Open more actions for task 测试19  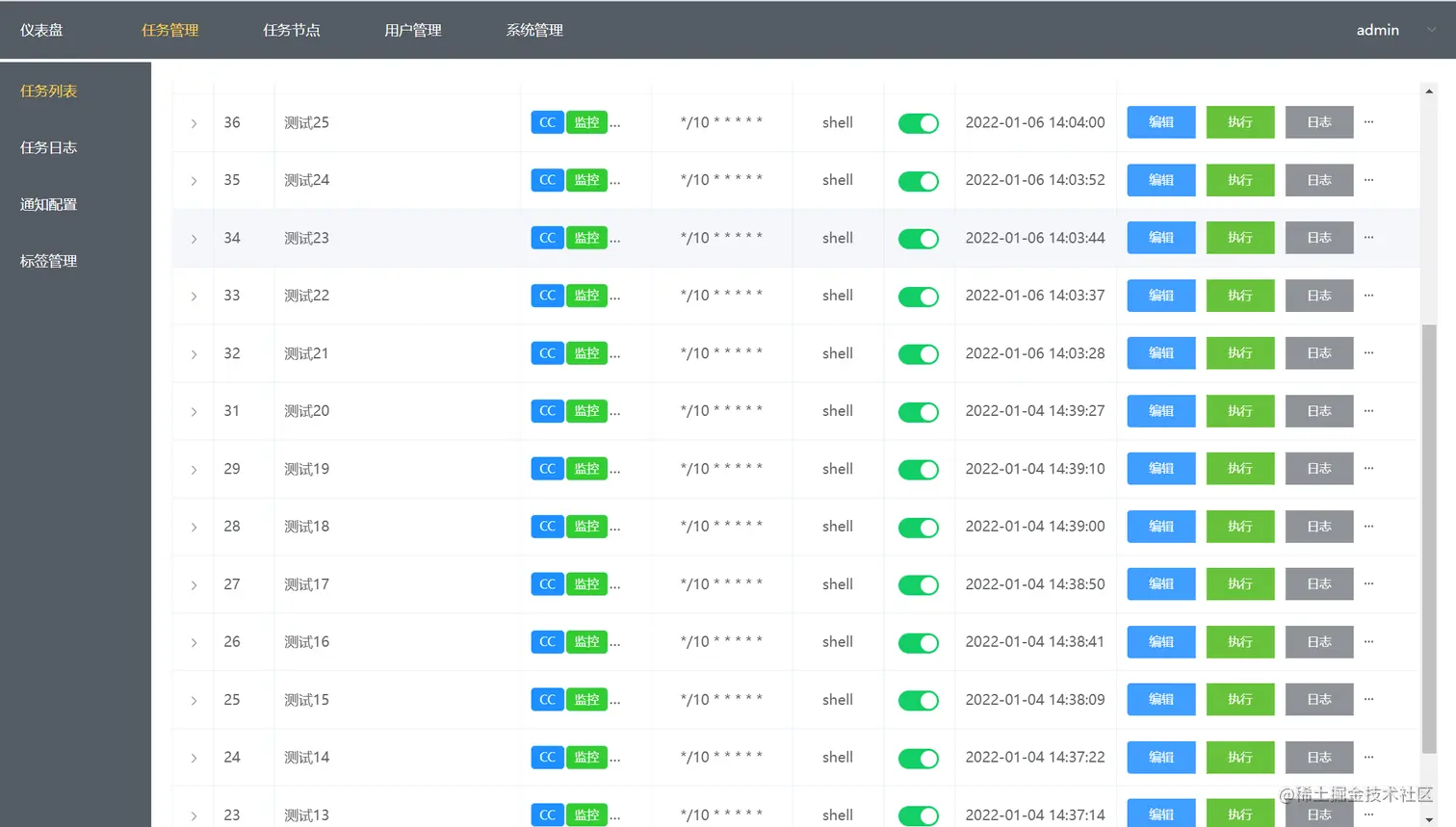pos(1368,469)
